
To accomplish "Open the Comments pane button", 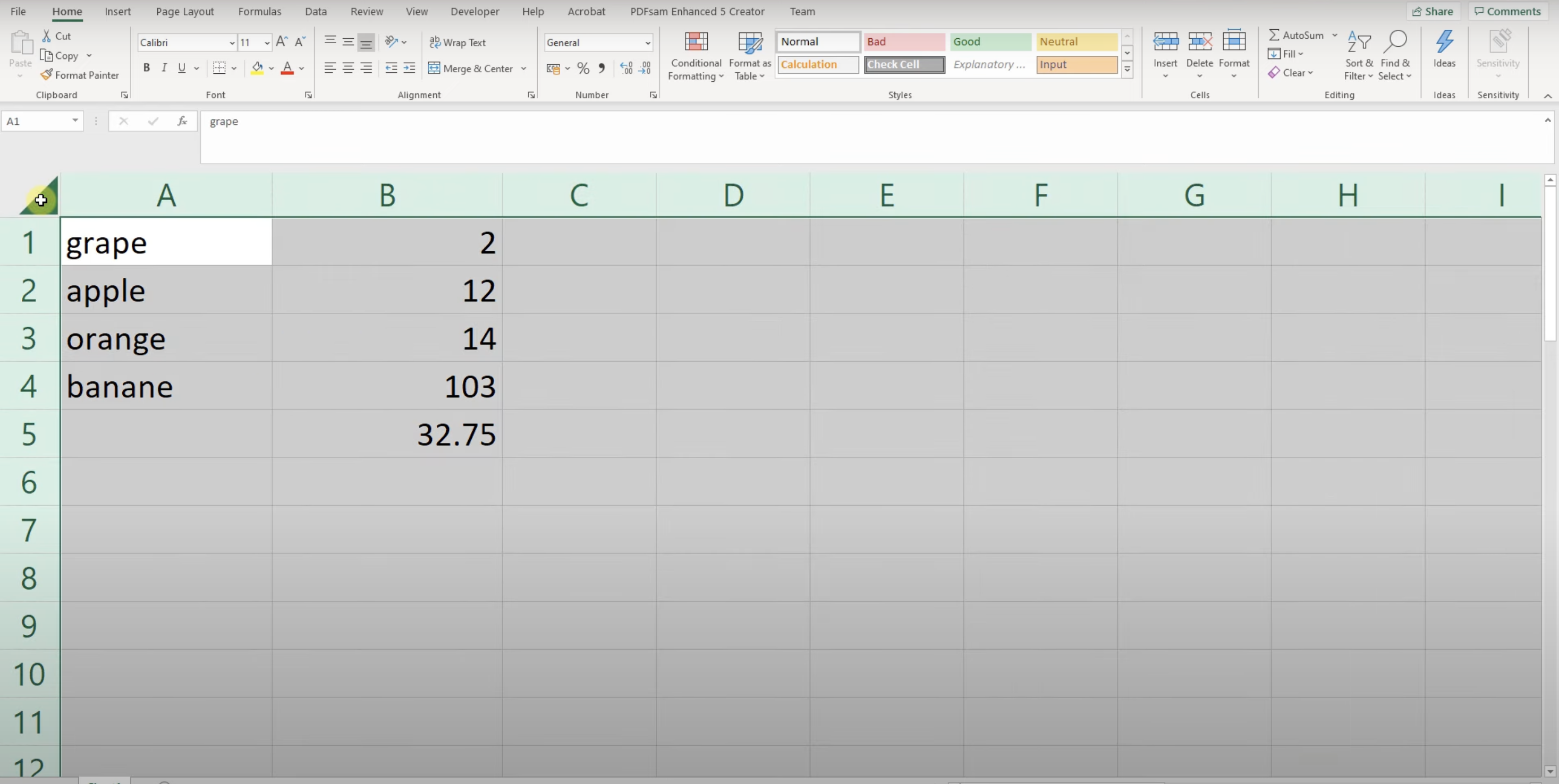I will pos(1507,12).
